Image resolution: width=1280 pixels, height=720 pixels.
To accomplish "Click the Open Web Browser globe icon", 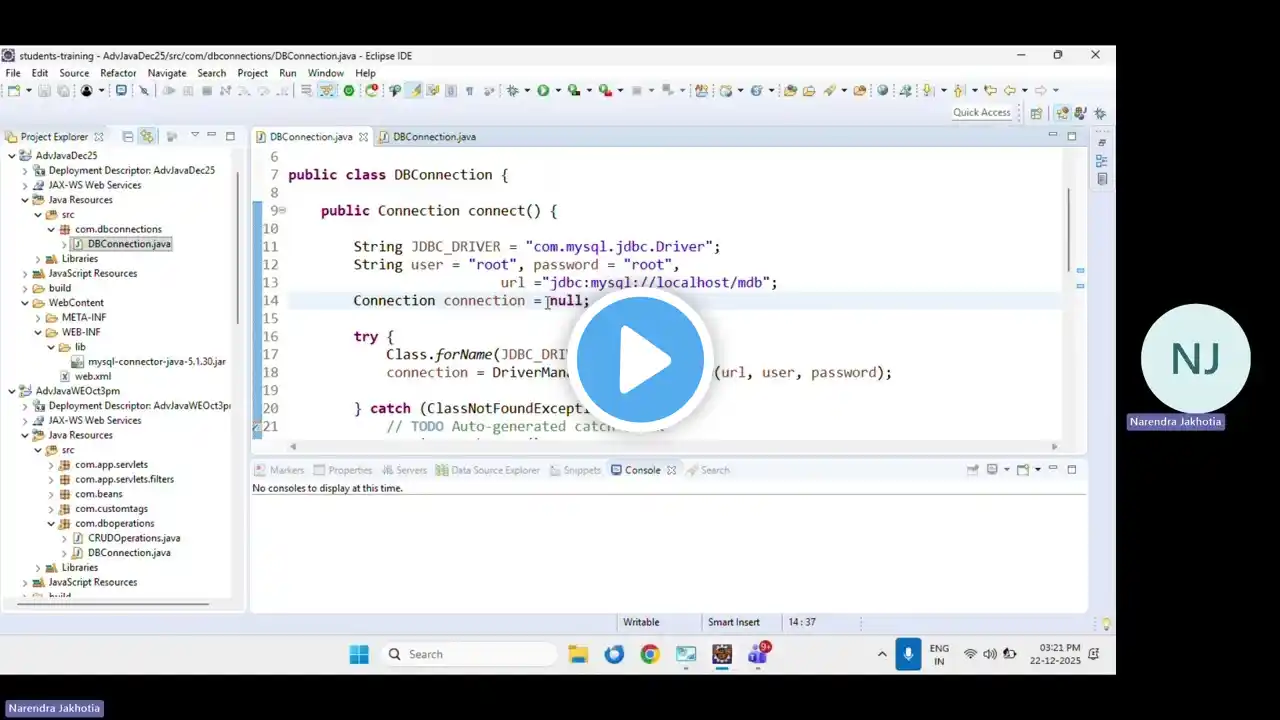I will tap(883, 90).
